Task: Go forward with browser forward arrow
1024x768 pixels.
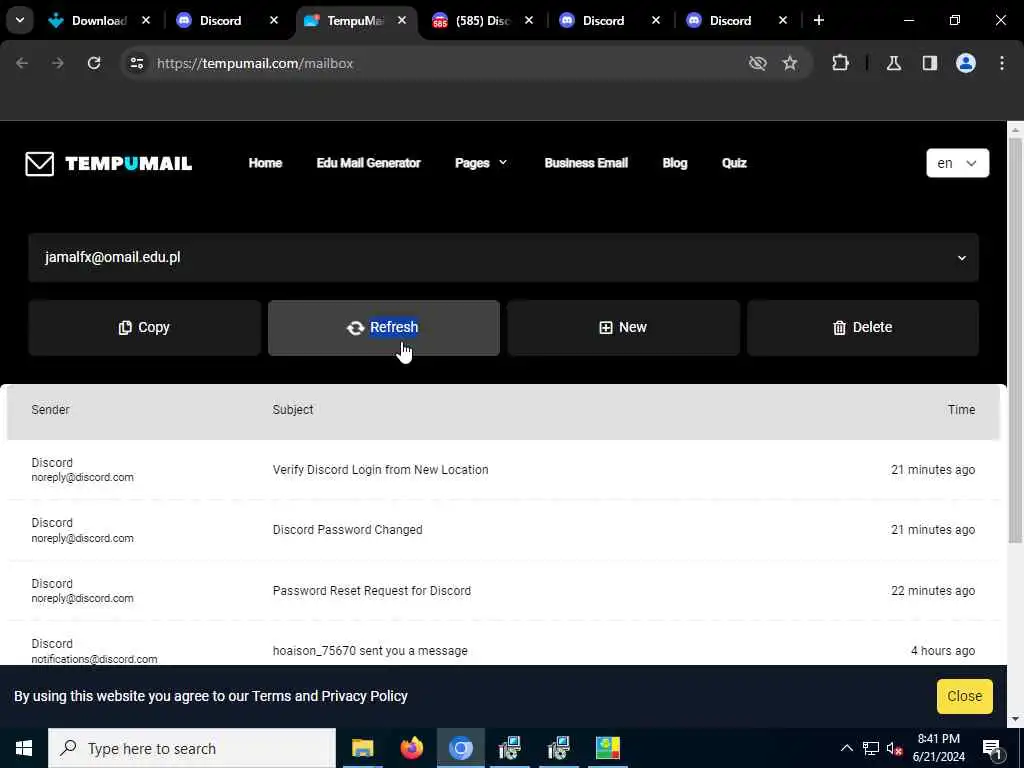Action: tap(58, 63)
